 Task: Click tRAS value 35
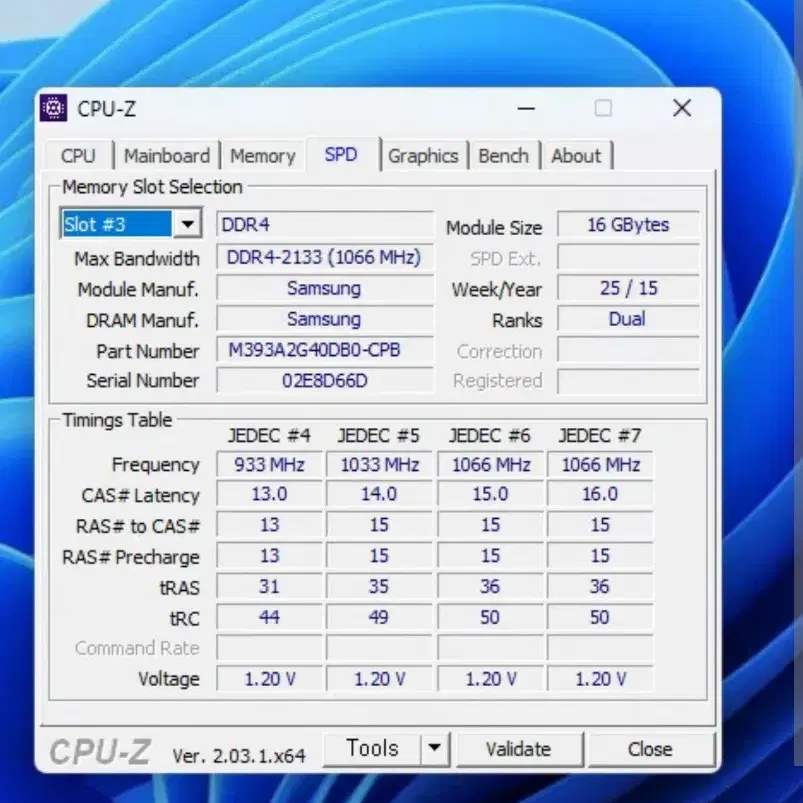[x=379, y=586]
